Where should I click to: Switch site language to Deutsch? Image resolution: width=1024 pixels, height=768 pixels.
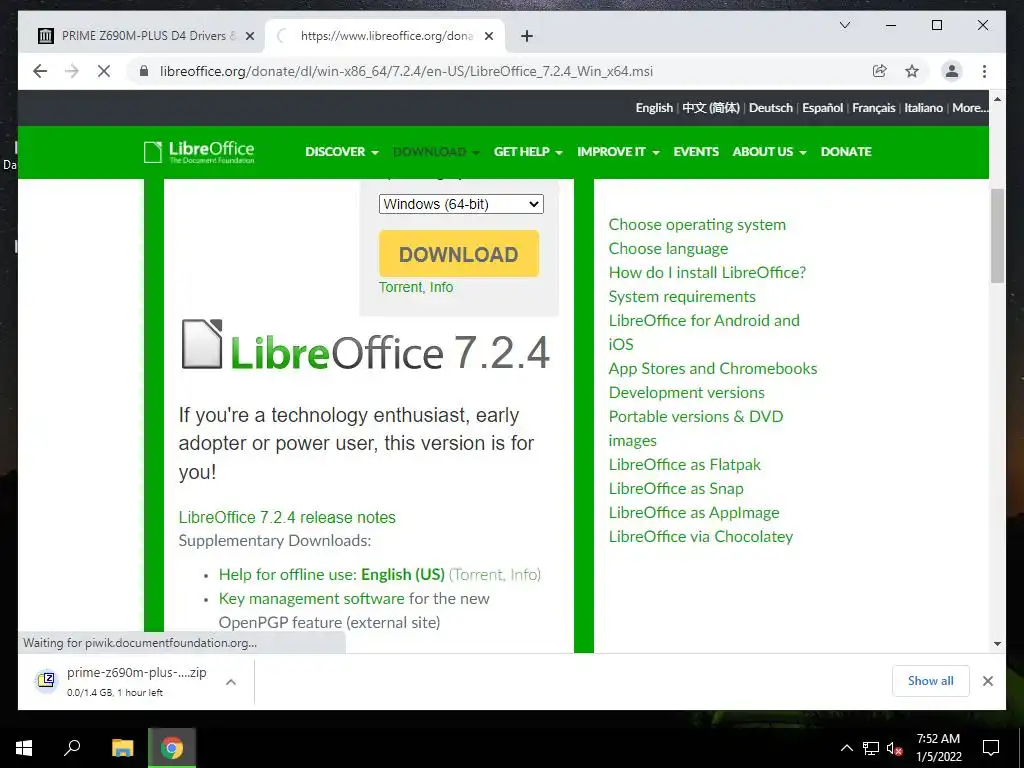tap(771, 108)
